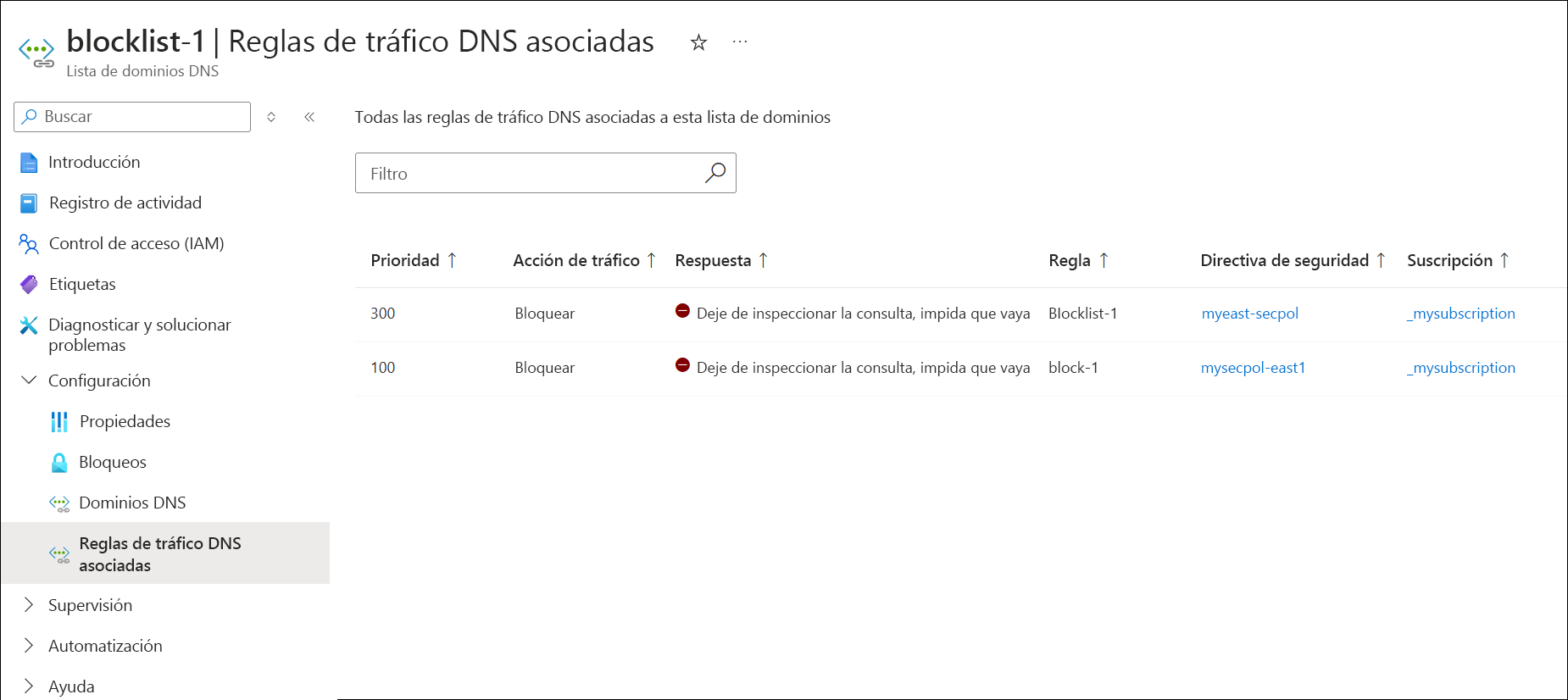
Task: Click the Diagnosticar tools wrench icon
Action: 29,325
